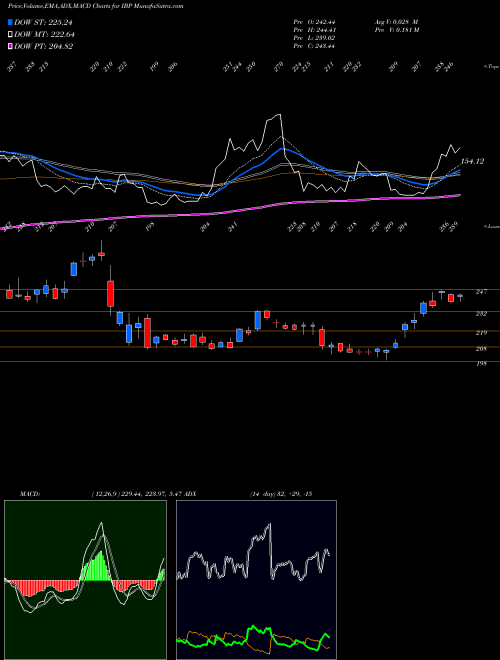Click the last blue candlestick near 247
This screenshot has width=500, height=660.
point(460,296)
